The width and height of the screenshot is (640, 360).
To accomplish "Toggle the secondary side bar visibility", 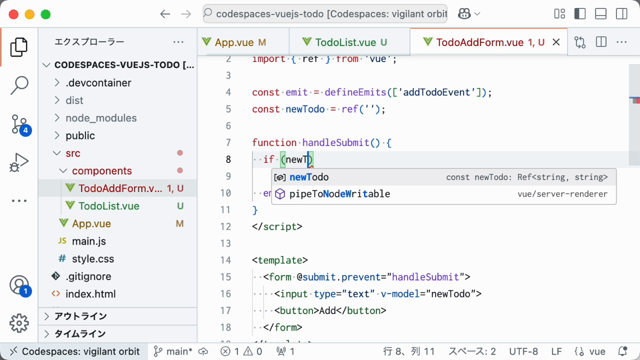I will point(622,14).
